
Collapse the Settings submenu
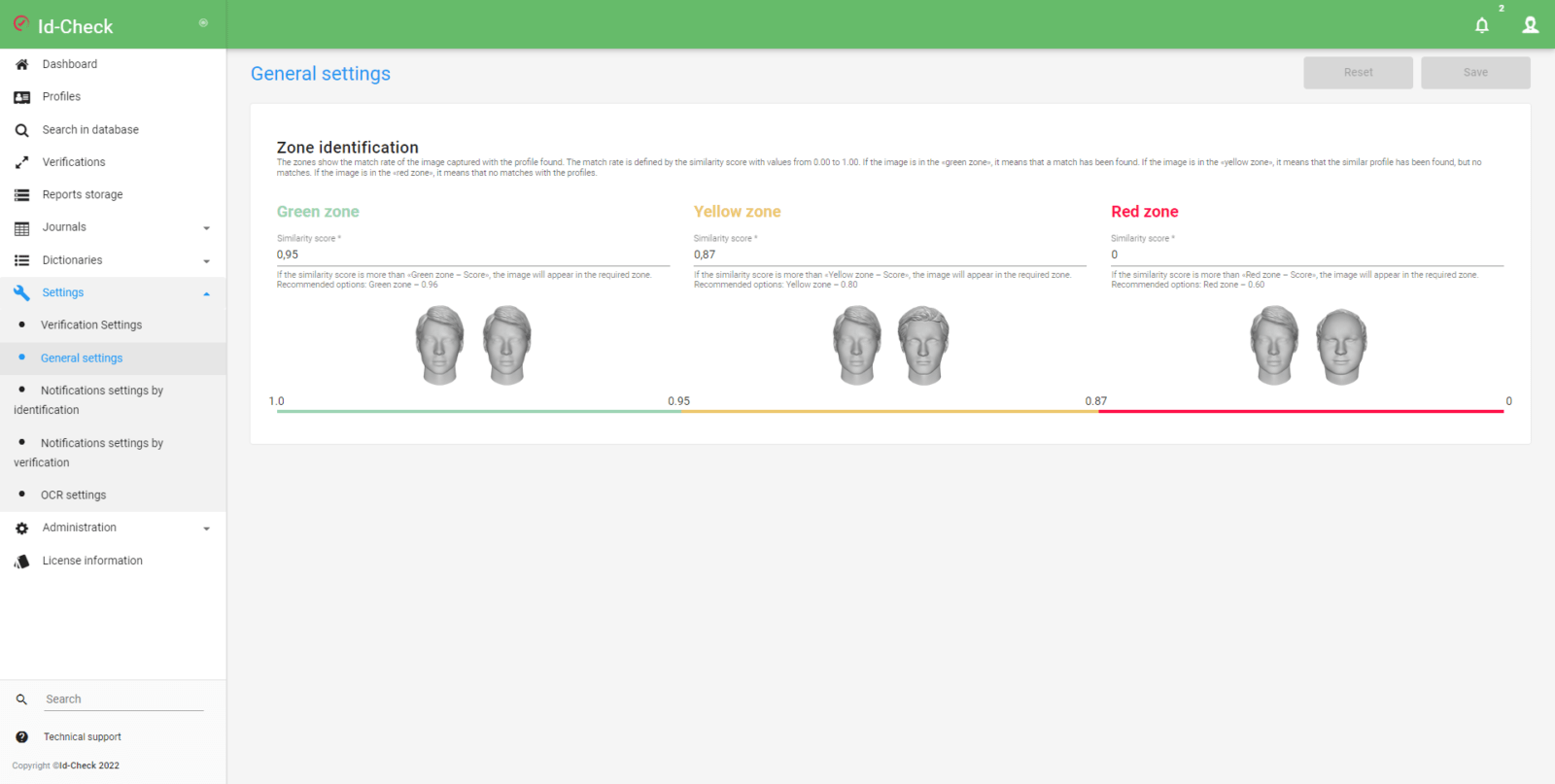coord(206,293)
